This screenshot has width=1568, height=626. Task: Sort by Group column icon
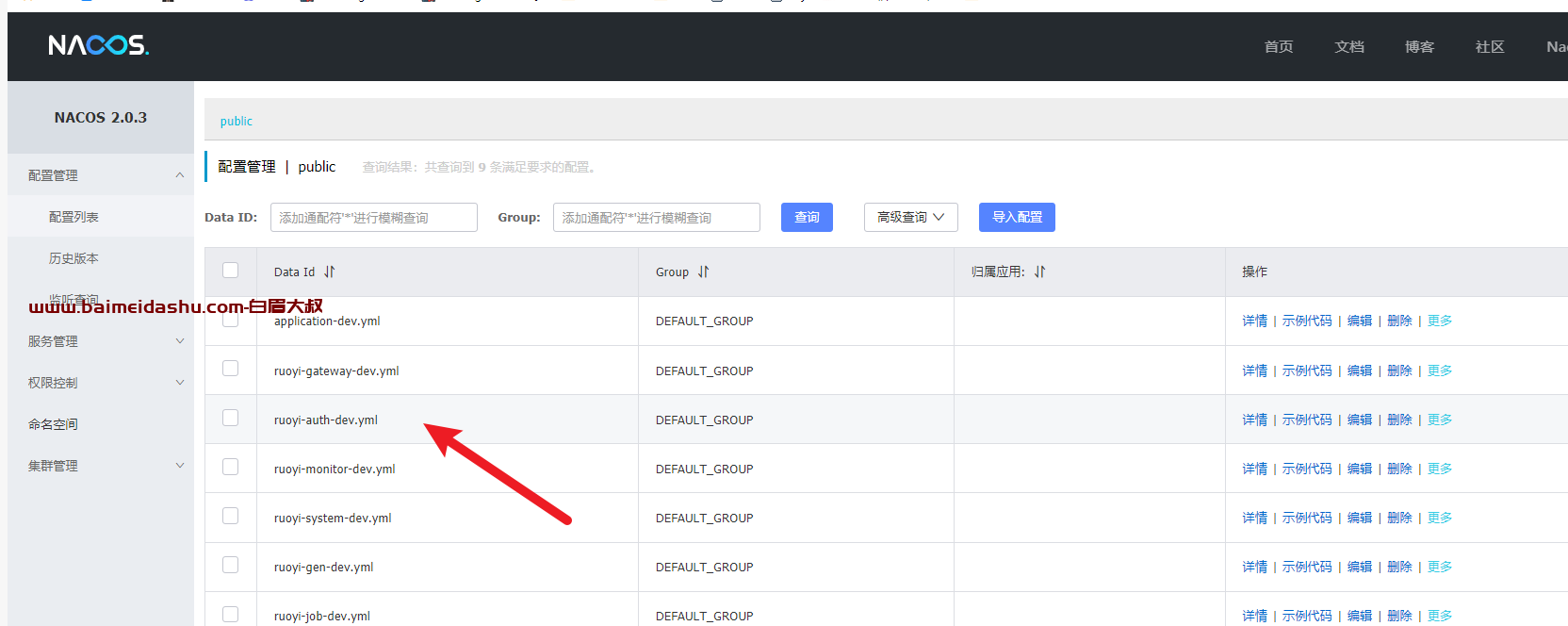point(703,272)
